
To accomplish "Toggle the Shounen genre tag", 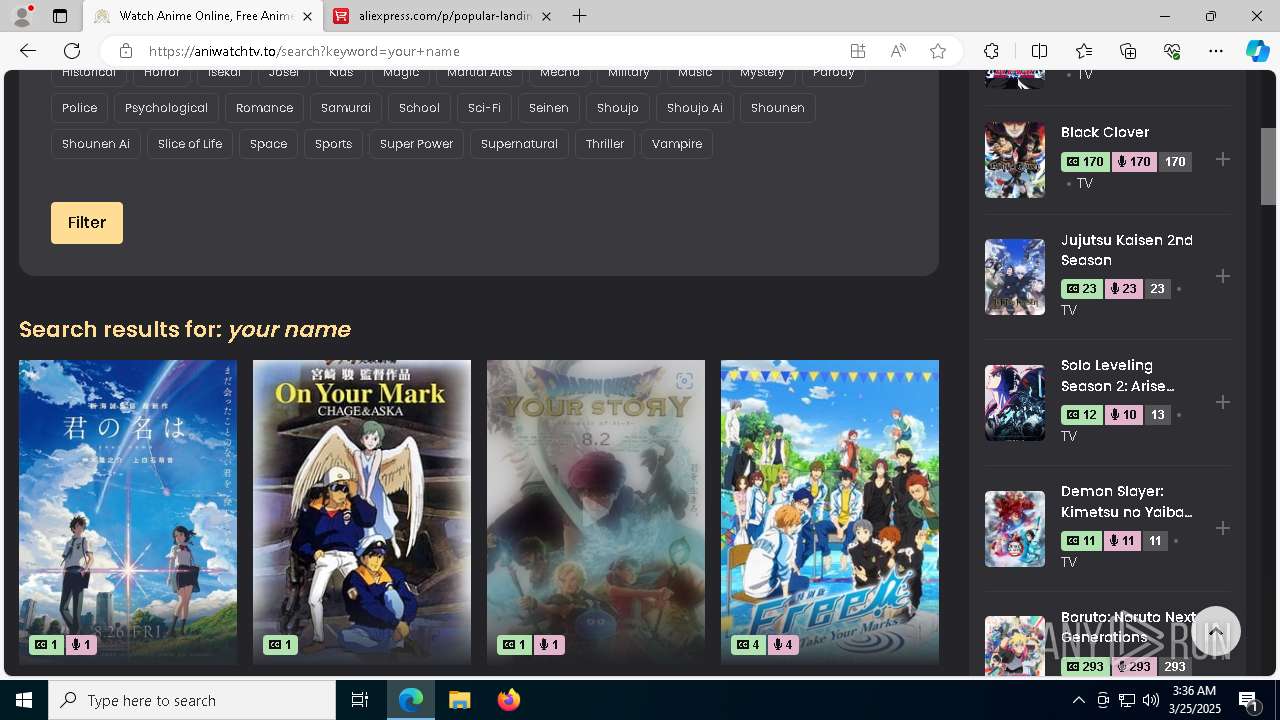I will [x=777, y=108].
